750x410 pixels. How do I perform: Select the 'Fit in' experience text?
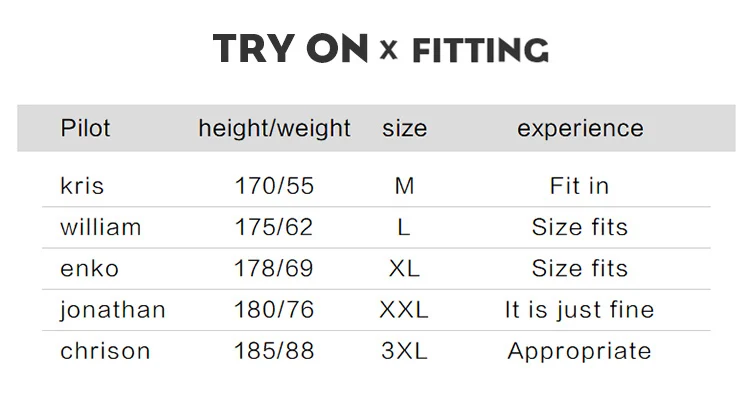(x=580, y=186)
